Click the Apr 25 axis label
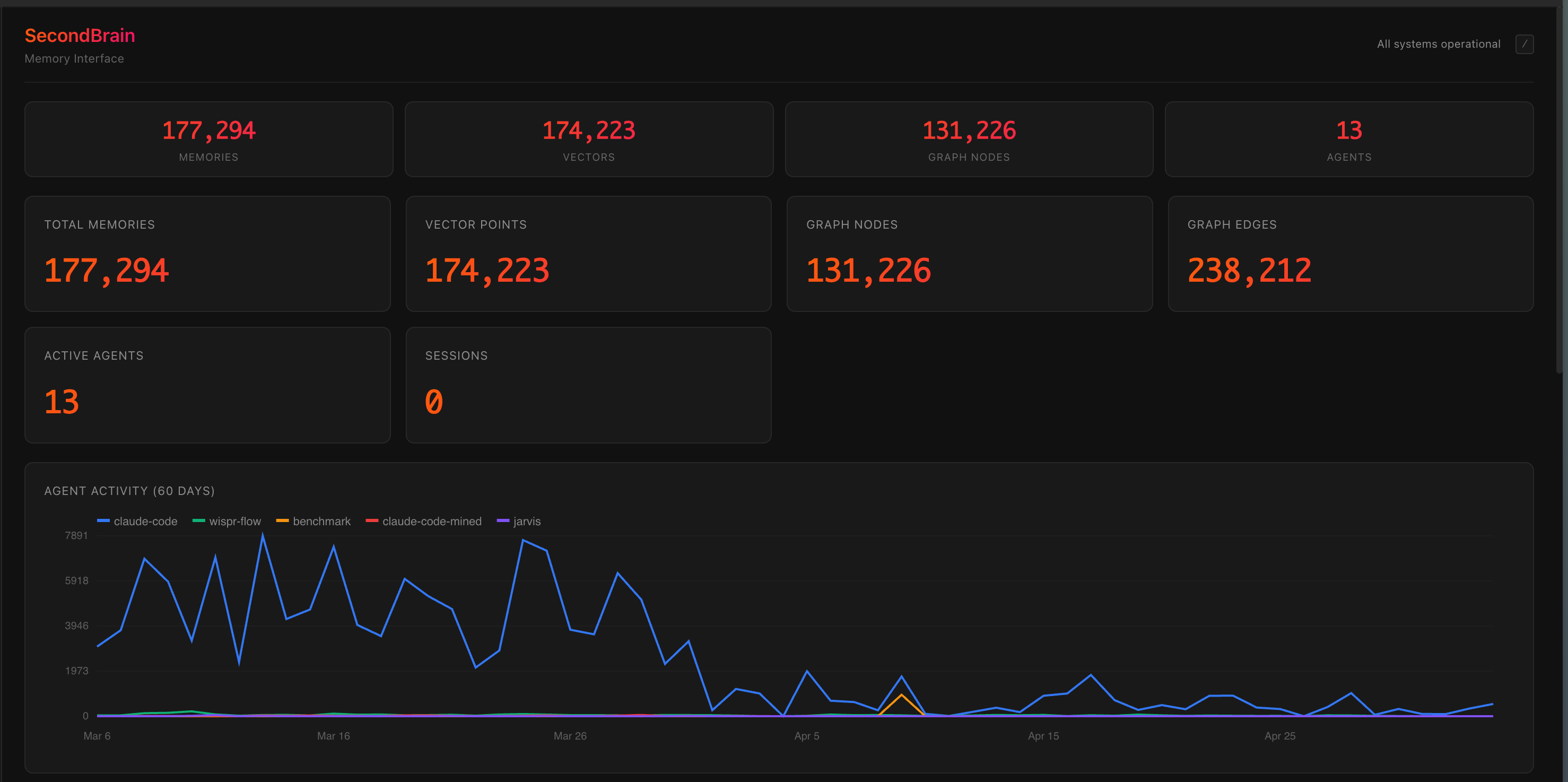The height and width of the screenshot is (782, 1568). pos(1279,736)
